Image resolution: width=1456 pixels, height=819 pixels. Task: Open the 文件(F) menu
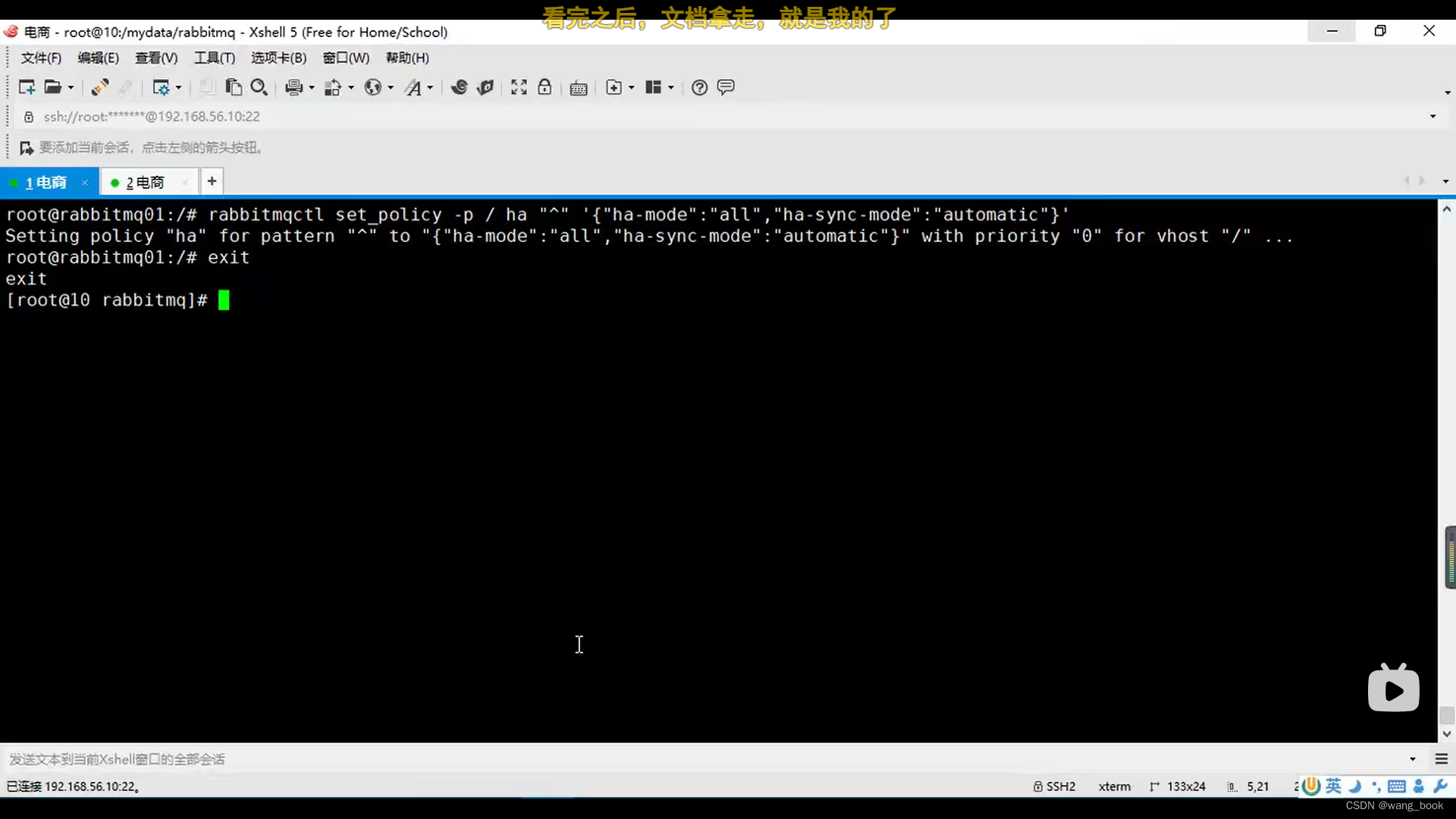click(41, 58)
